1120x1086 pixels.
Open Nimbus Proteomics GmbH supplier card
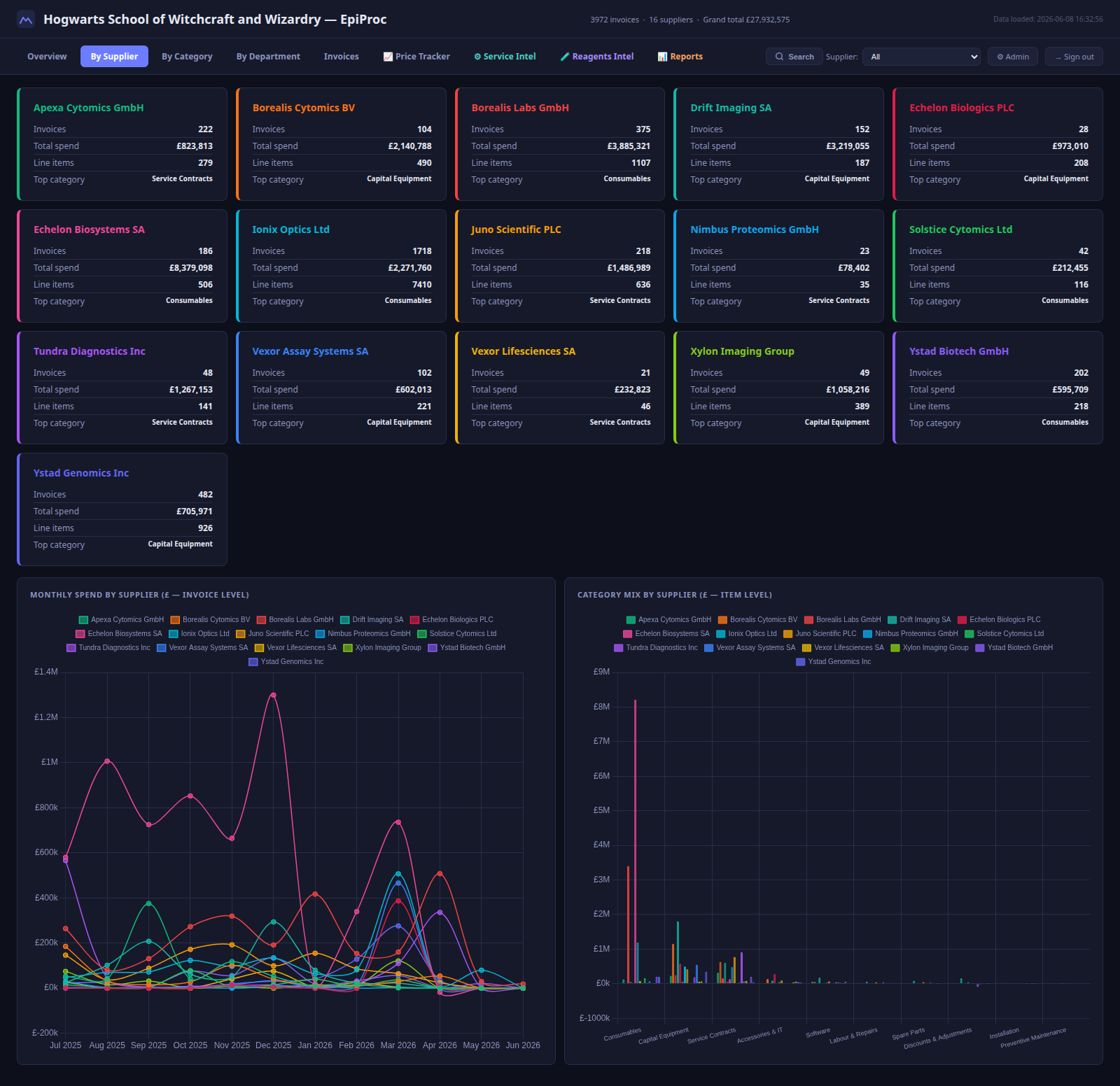[779, 266]
